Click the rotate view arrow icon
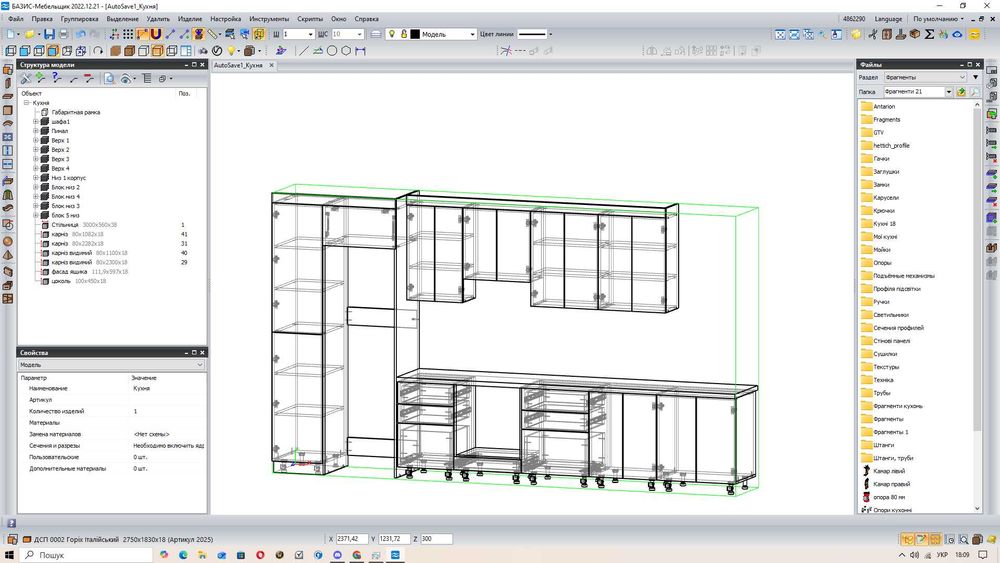 pyautogui.click(x=98, y=50)
